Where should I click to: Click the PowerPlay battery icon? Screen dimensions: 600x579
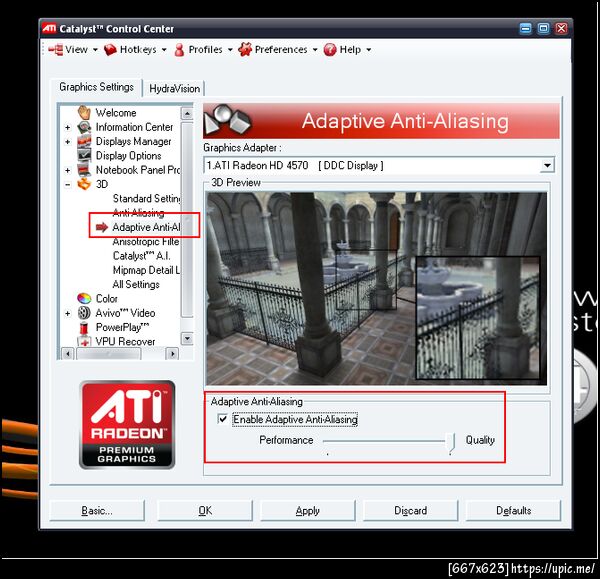point(84,327)
